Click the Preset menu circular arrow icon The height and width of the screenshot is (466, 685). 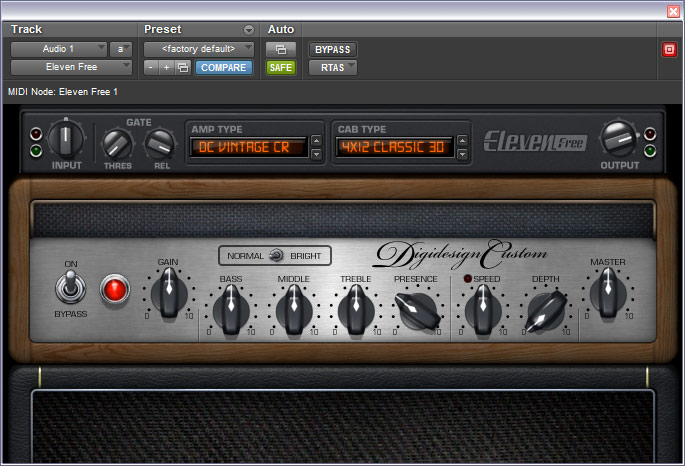click(x=249, y=30)
